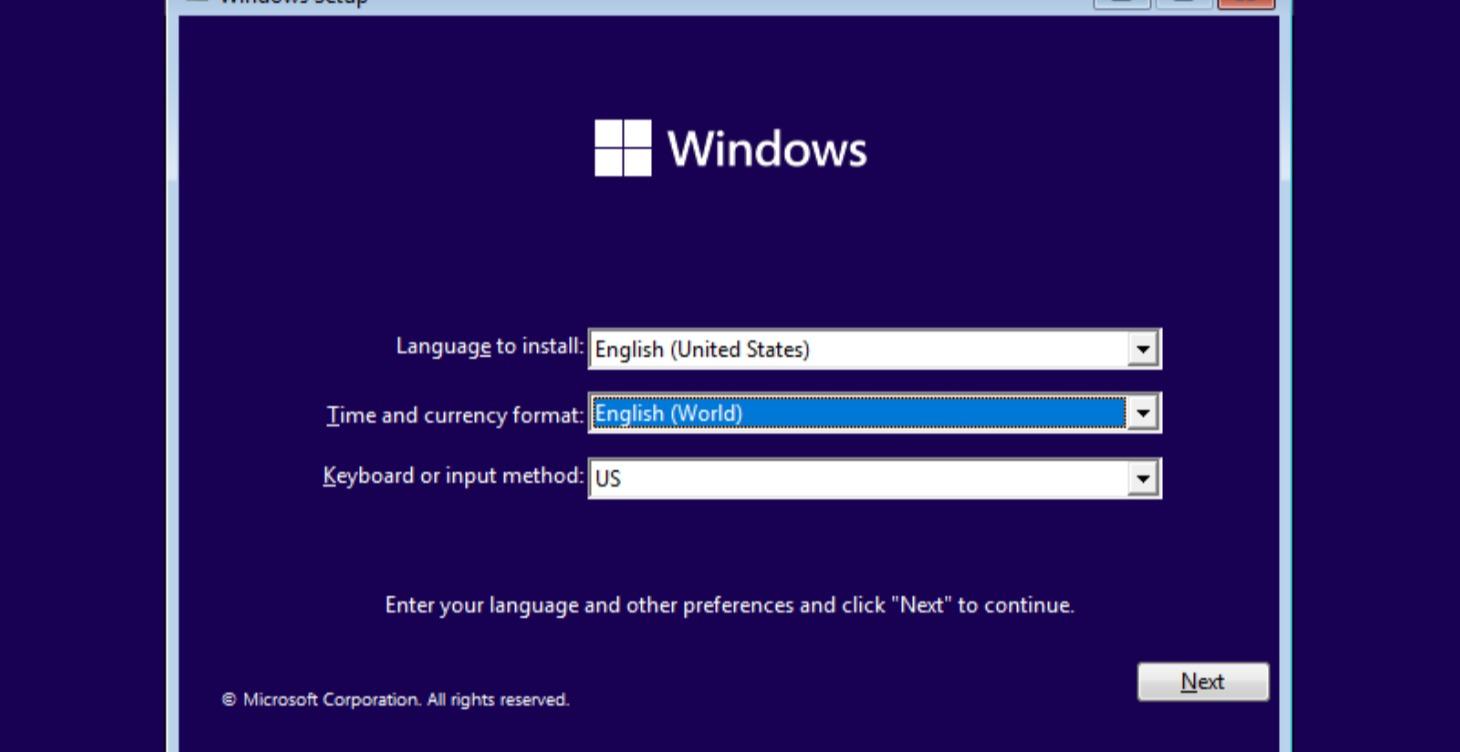Expand the Time and currency format dropdown arrow

pyautogui.click(x=1142, y=413)
